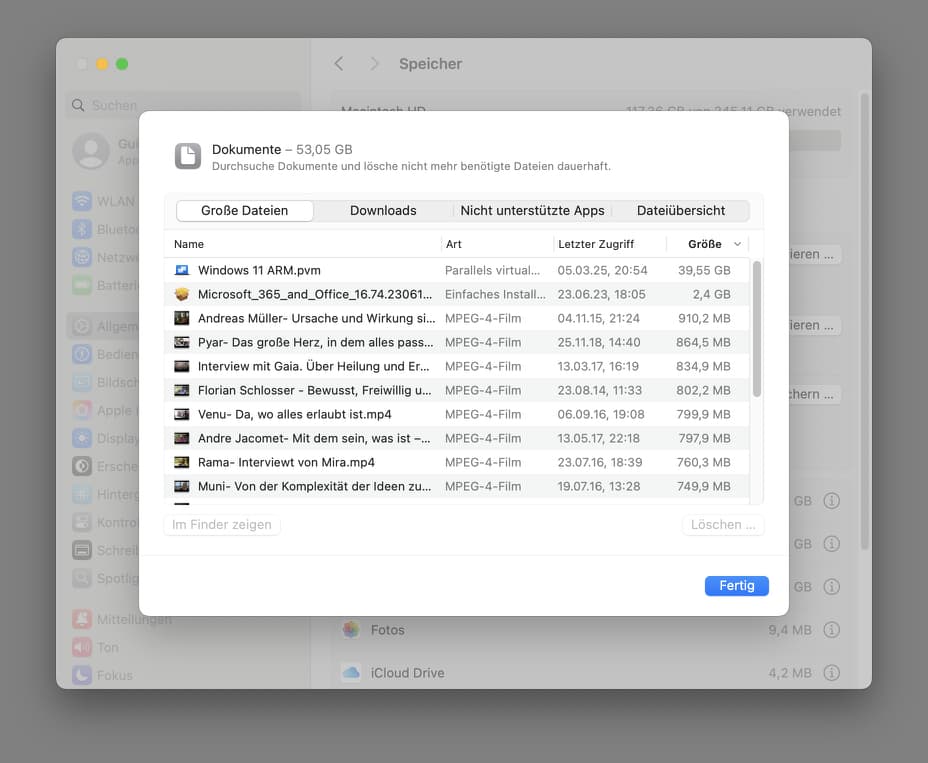Click the Löschen ... button
This screenshot has height=763, width=928.
click(x=723, y=524)
